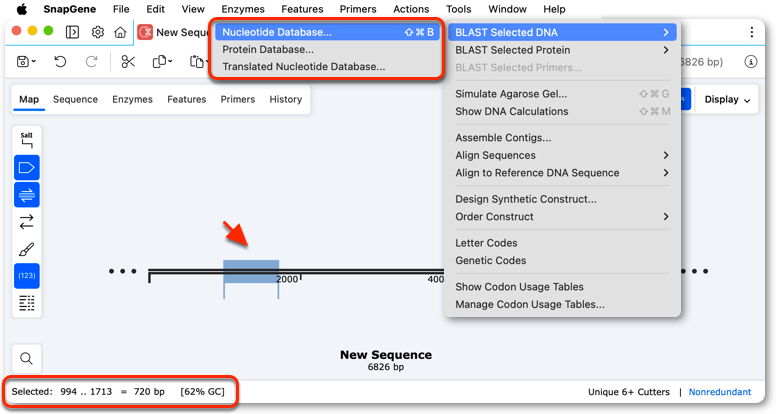Open the Actions menu
The height and width of the screenshot is (414, 780).
[411, 9]
